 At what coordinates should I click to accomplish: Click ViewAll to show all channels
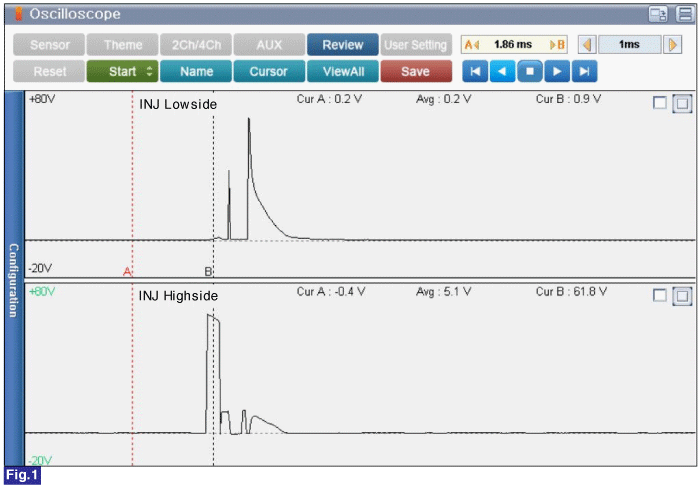343,71
